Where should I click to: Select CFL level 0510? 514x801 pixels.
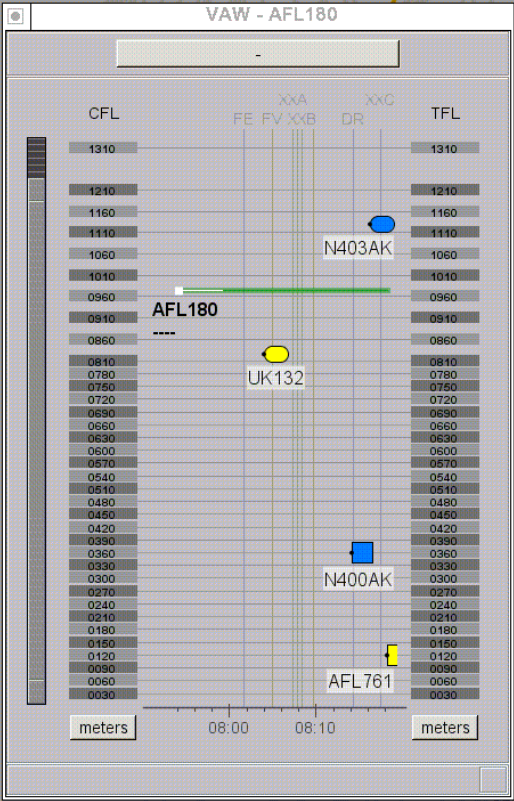coord(103,489)
